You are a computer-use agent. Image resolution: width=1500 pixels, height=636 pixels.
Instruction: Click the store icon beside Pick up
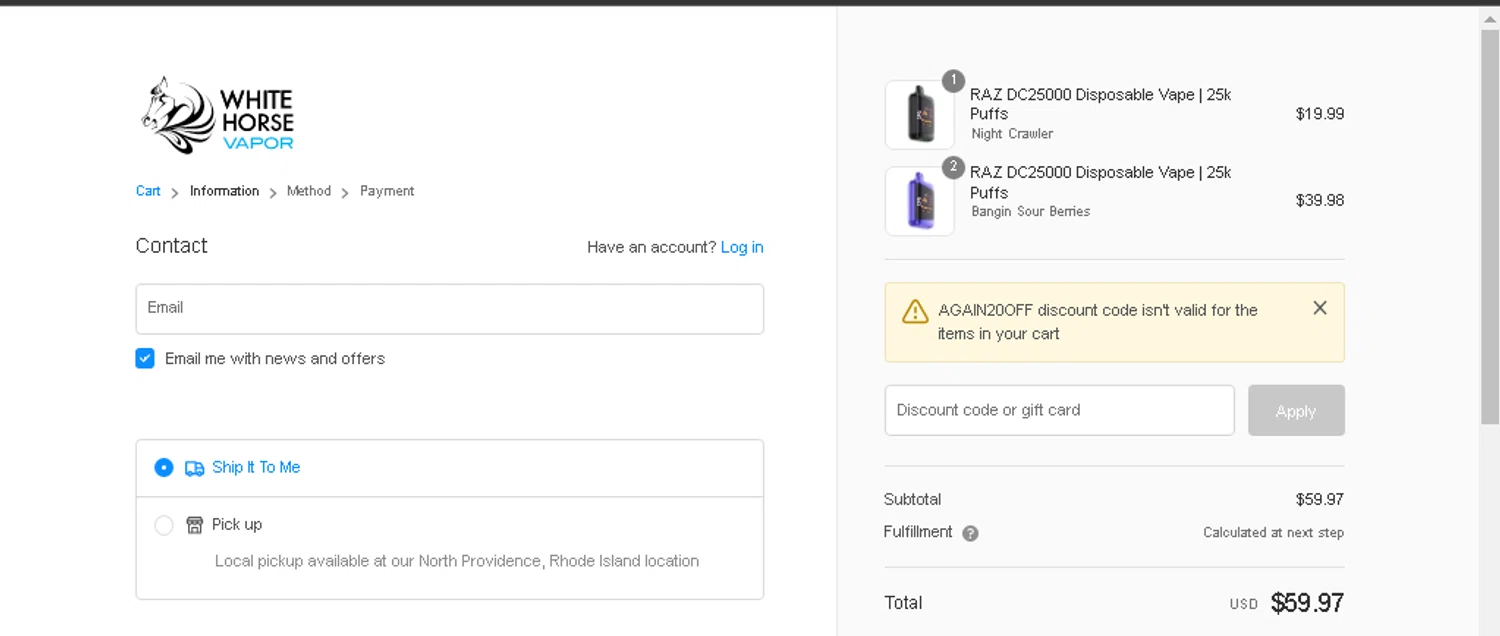195,525
